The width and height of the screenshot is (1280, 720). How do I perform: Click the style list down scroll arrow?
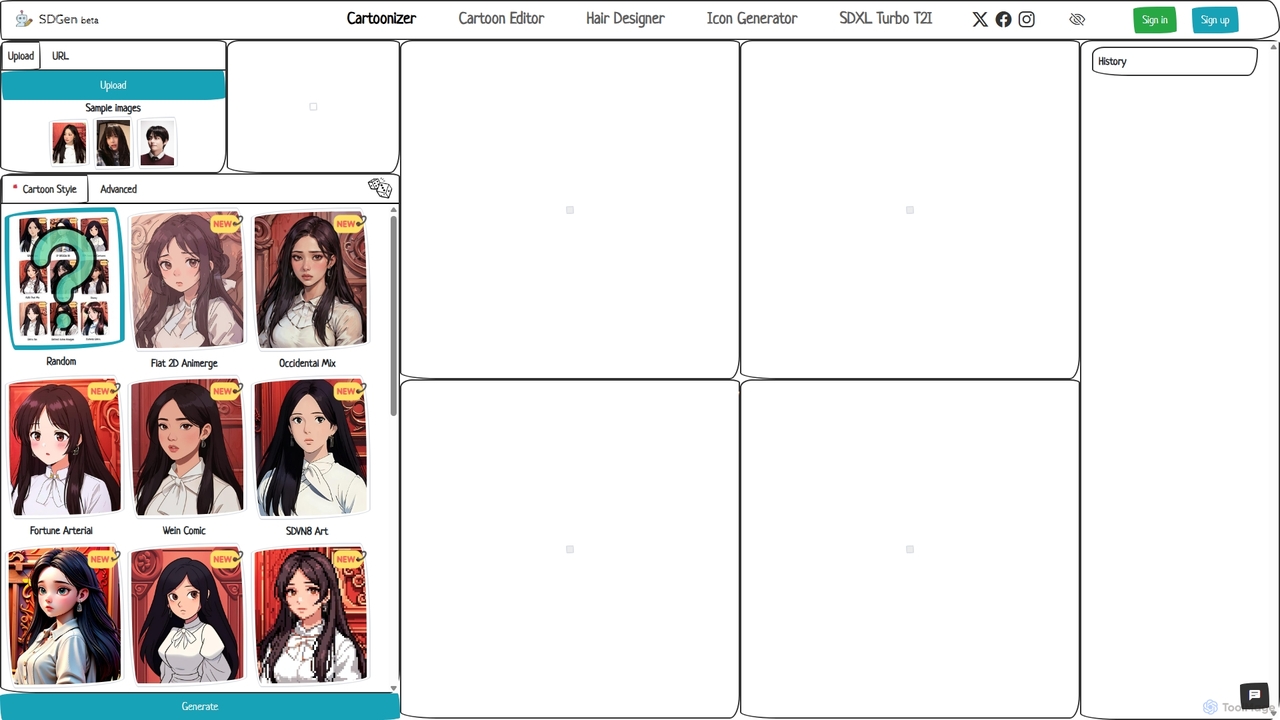pyautogui.click(x=394, y=688)
